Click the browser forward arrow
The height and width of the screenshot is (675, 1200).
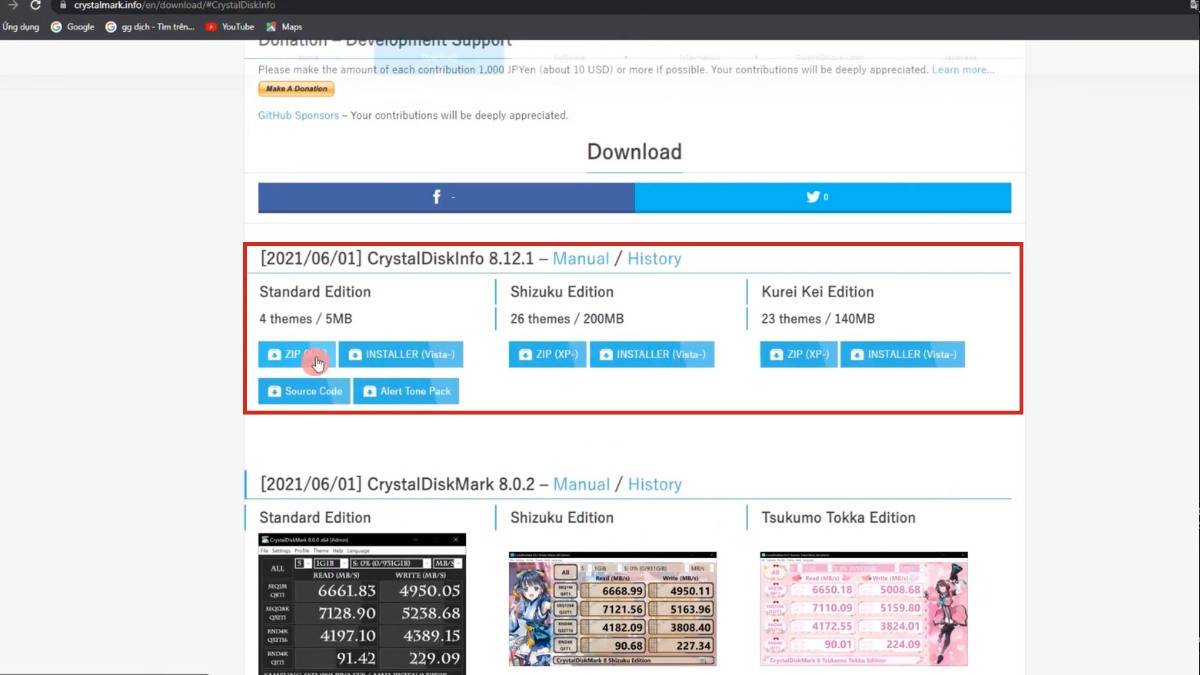coord(13,5)
